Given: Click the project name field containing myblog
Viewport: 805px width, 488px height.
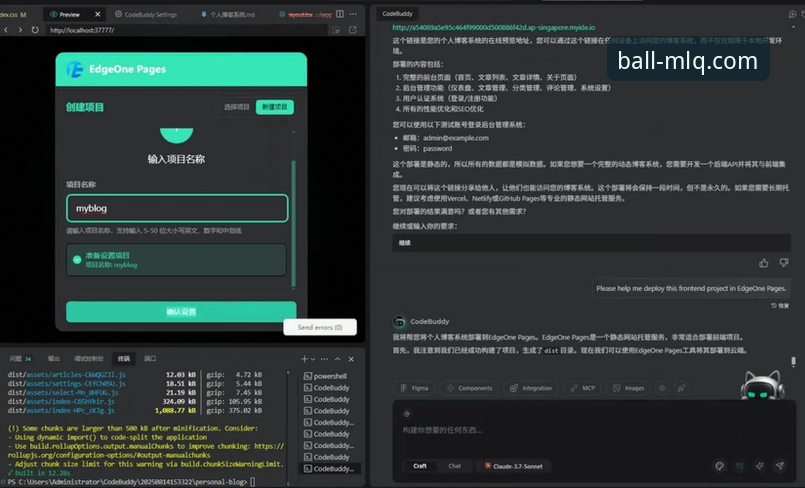Looking at the screenshot, I should click(x=177, y=208).
